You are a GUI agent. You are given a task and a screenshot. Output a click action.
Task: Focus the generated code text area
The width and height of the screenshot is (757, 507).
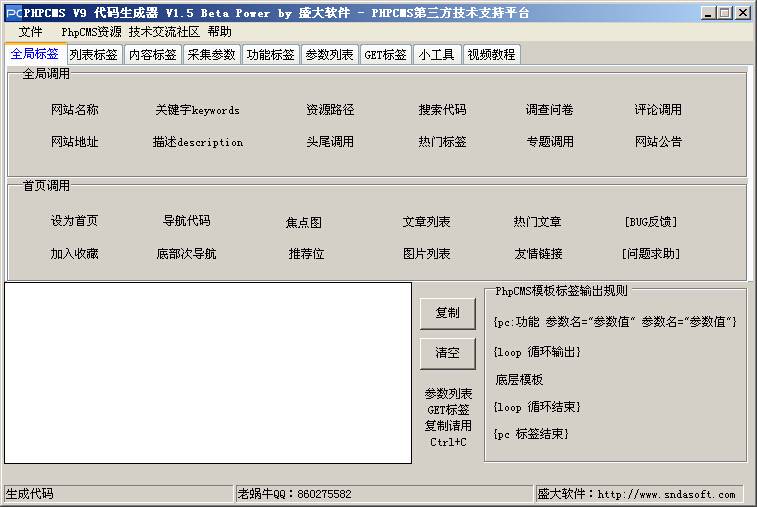click(x=208, y=373)
